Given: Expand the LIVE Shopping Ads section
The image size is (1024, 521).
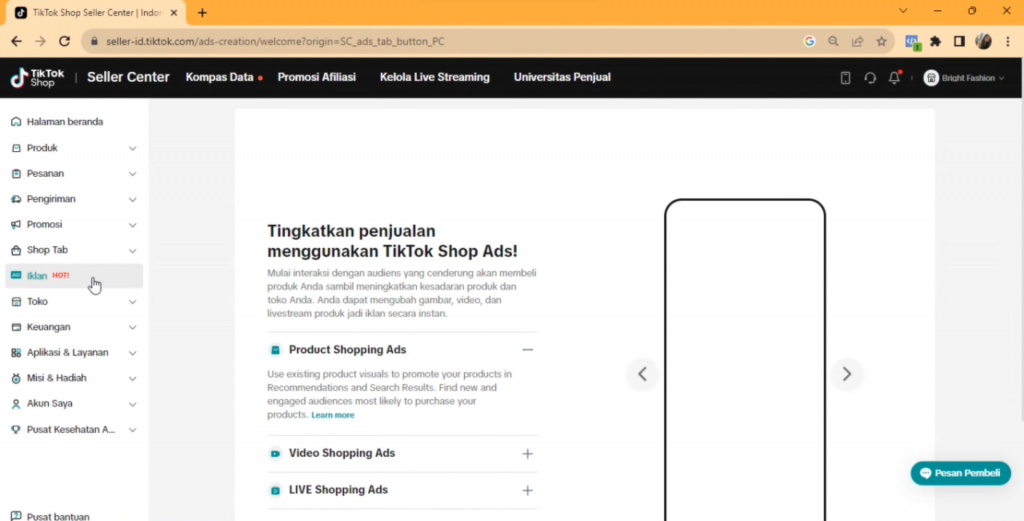Looking at the screenshot, I should point(528,490).
